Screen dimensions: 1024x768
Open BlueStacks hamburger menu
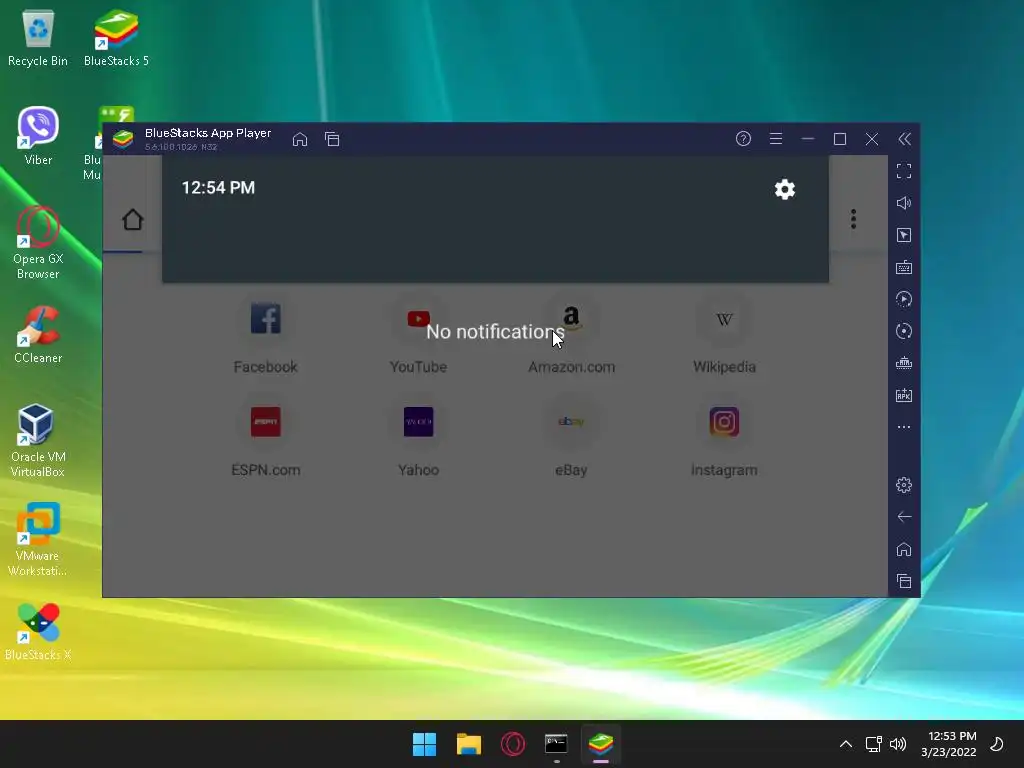click(x=776, y=138)
